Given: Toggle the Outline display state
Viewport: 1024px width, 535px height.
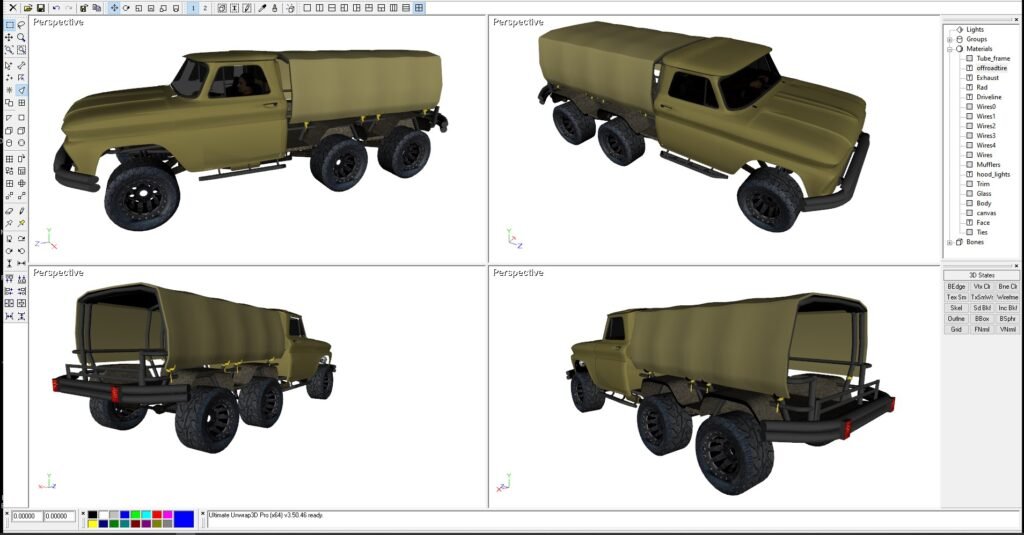Looking at the screenshot, I should [x=956, y=318].
